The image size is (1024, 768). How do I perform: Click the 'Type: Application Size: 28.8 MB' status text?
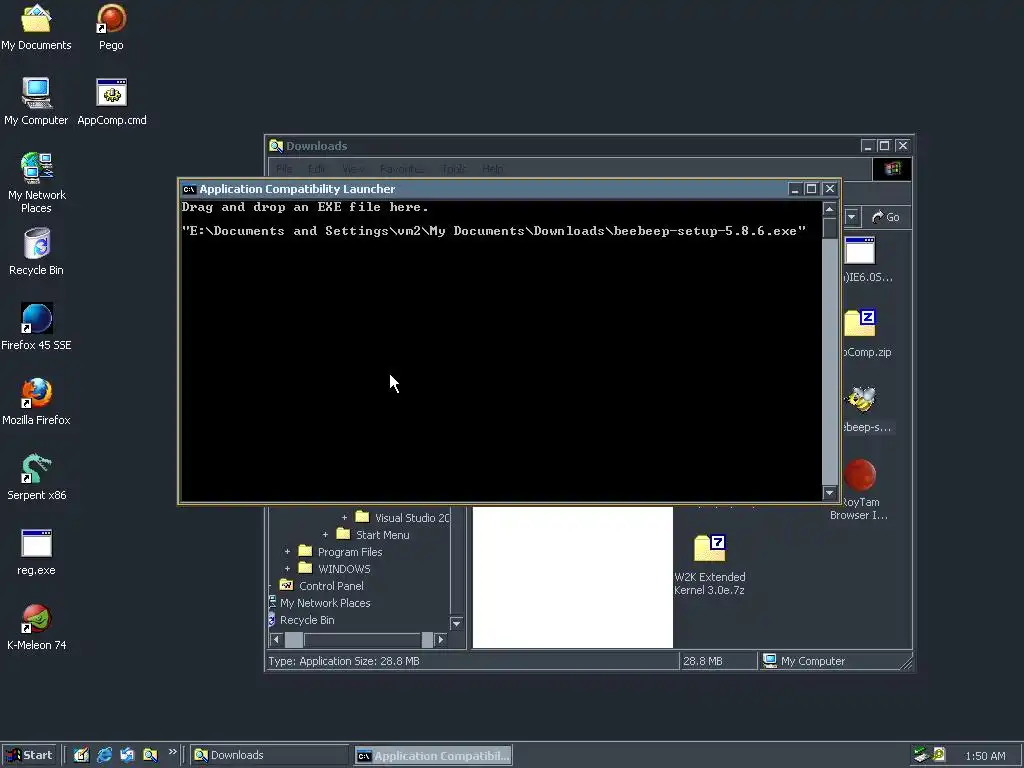point(344,661)
